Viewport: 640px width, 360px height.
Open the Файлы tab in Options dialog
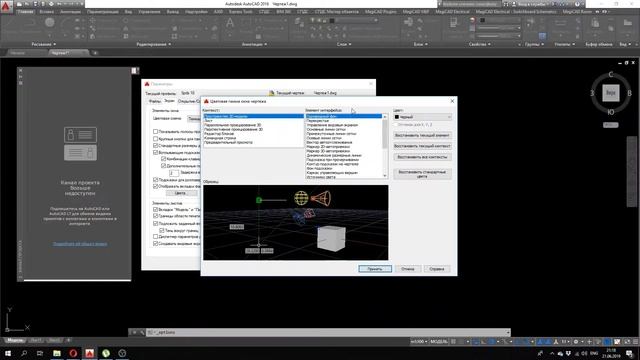pyautogui.click(x=155, y=101)
